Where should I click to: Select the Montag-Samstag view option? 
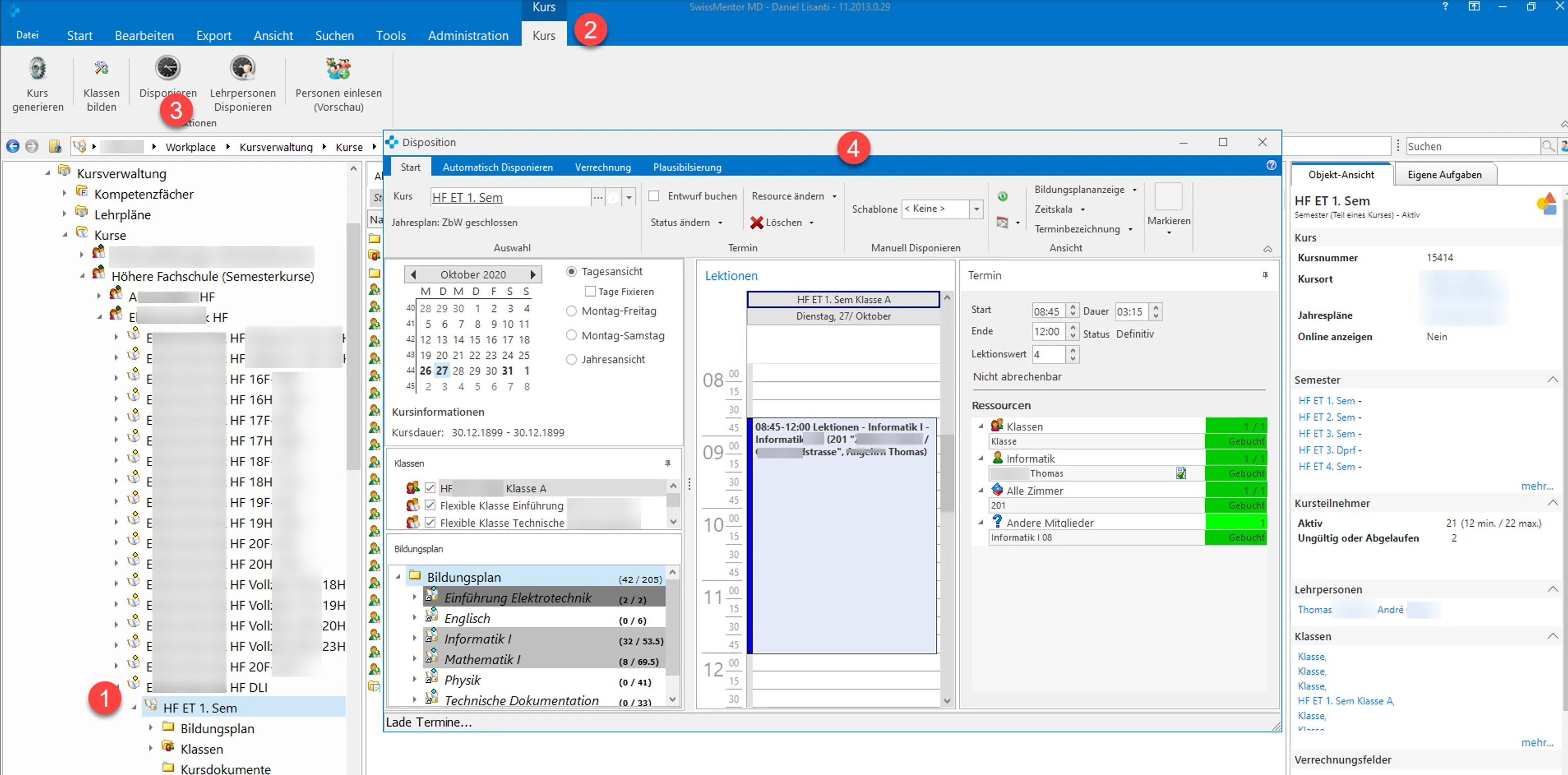pos(571,335)
